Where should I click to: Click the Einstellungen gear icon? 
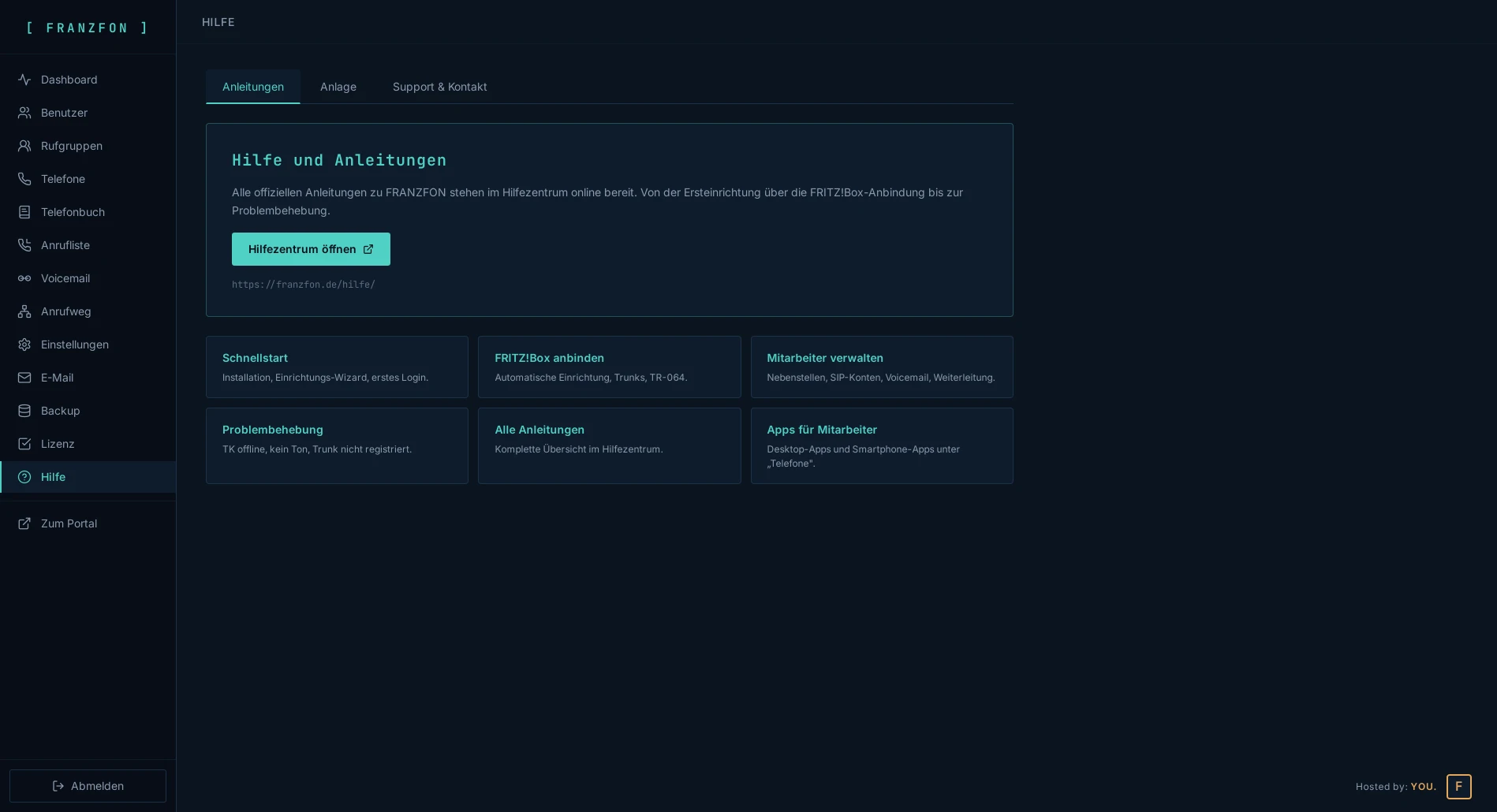tap(24, 345)
